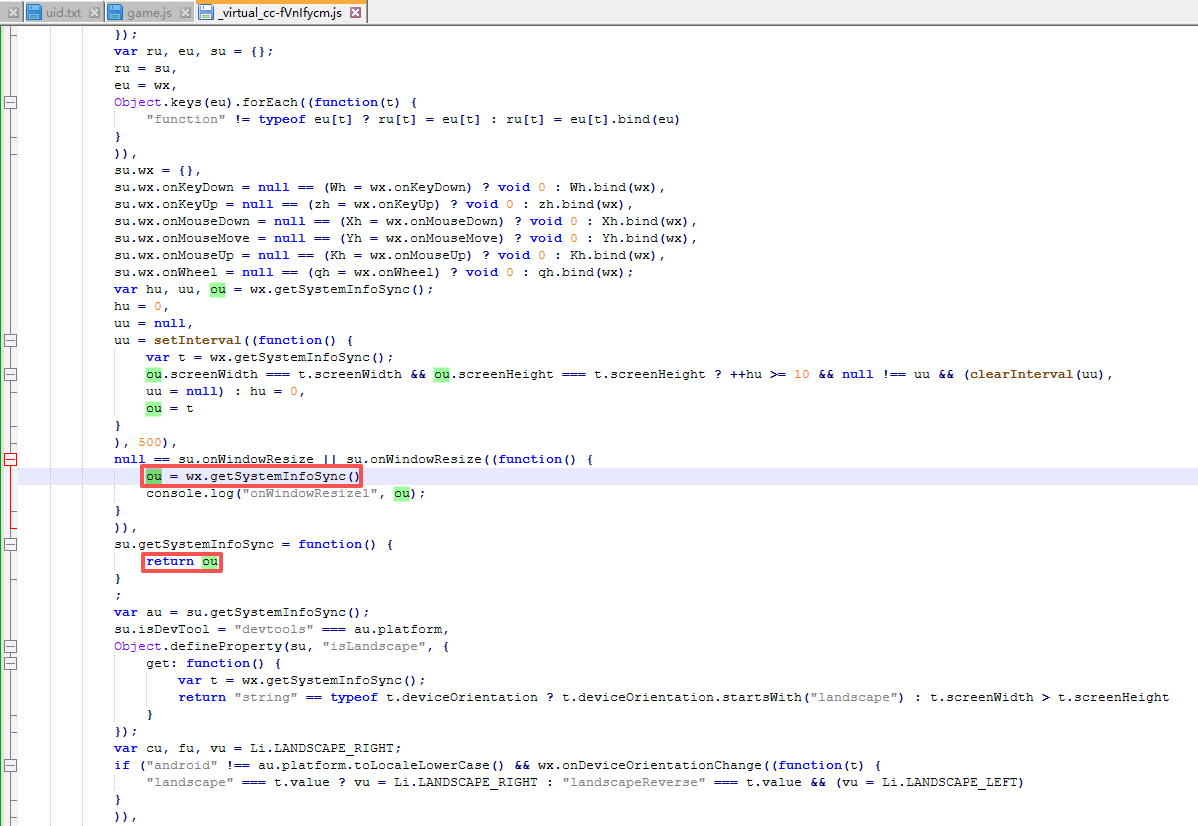1198x826 pixels.
Task: Click the "landscapeReverse" string literal
Action: point(634,782)
